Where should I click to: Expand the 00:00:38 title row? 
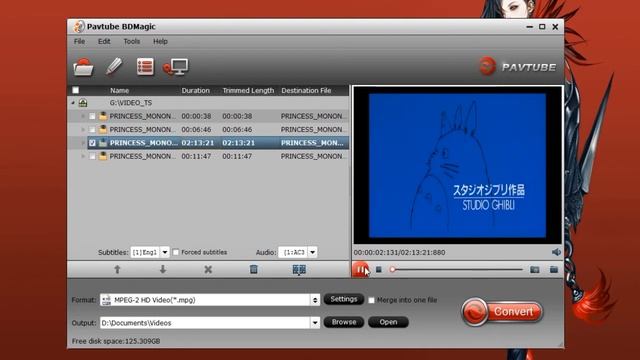coord(83,116)
